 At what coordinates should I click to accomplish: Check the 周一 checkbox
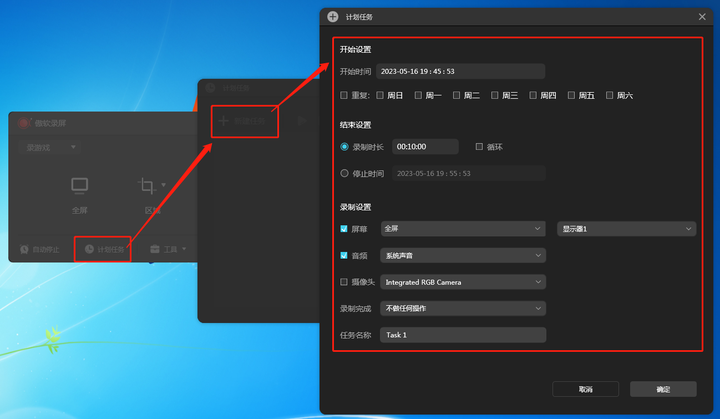418,95
